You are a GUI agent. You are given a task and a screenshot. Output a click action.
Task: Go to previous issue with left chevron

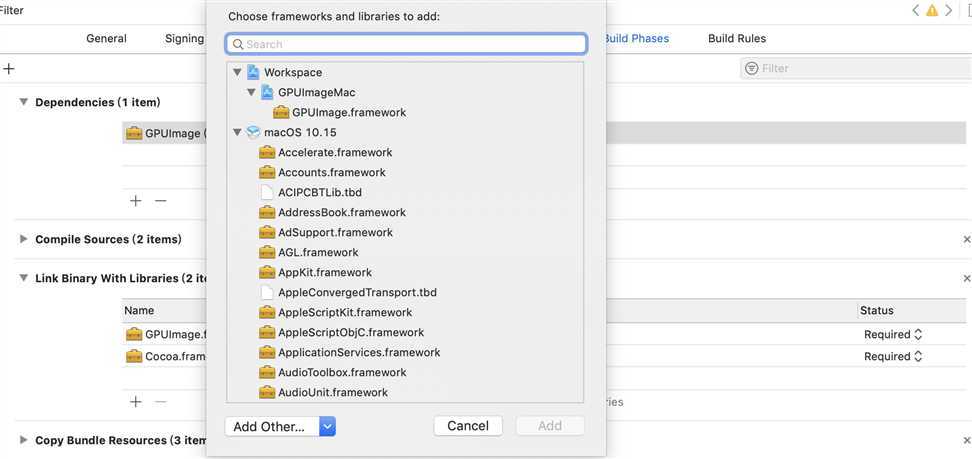coord(916,11)
